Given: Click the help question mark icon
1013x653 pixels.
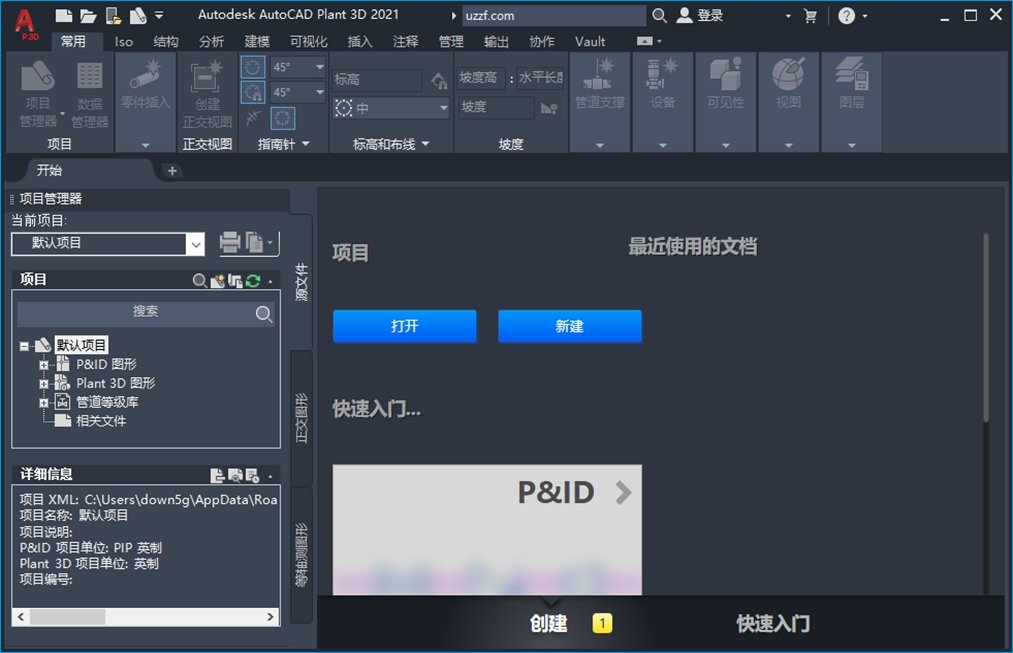Looking at the screenshot, I should pyautogui.click(x=846, y=16).
